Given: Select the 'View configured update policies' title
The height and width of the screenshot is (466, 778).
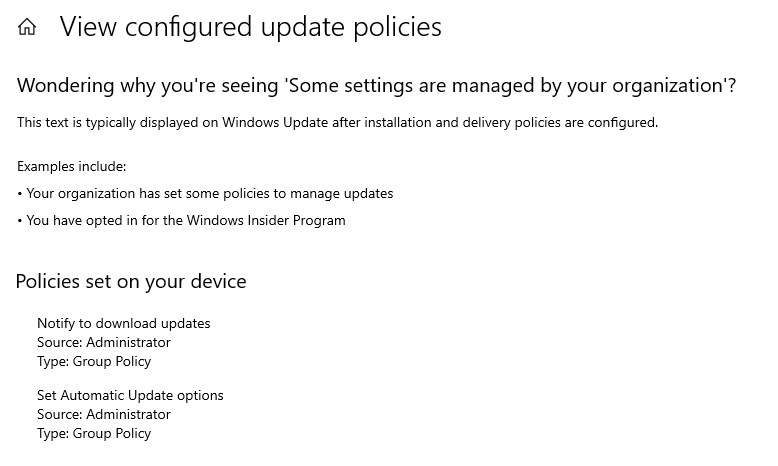Looking at the screenshot, I should [251, 27].
